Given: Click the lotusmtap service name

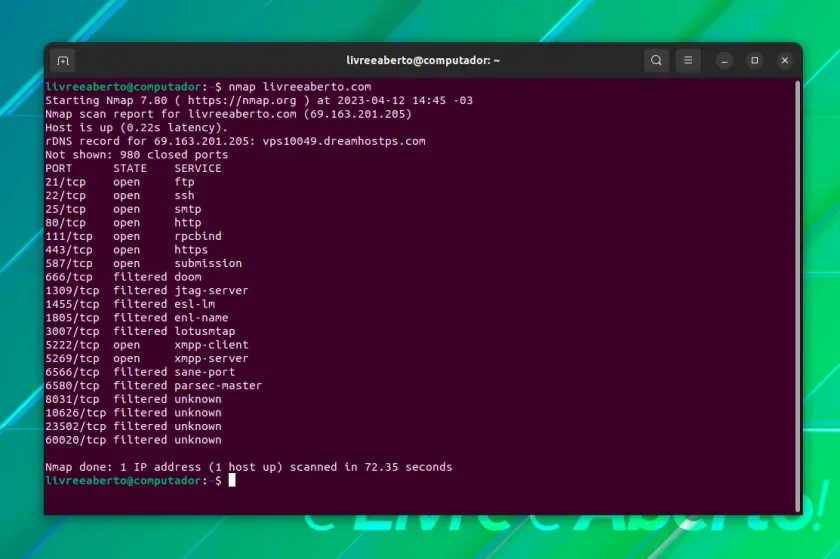Looking at the screenshot, I should click(205, 331).
